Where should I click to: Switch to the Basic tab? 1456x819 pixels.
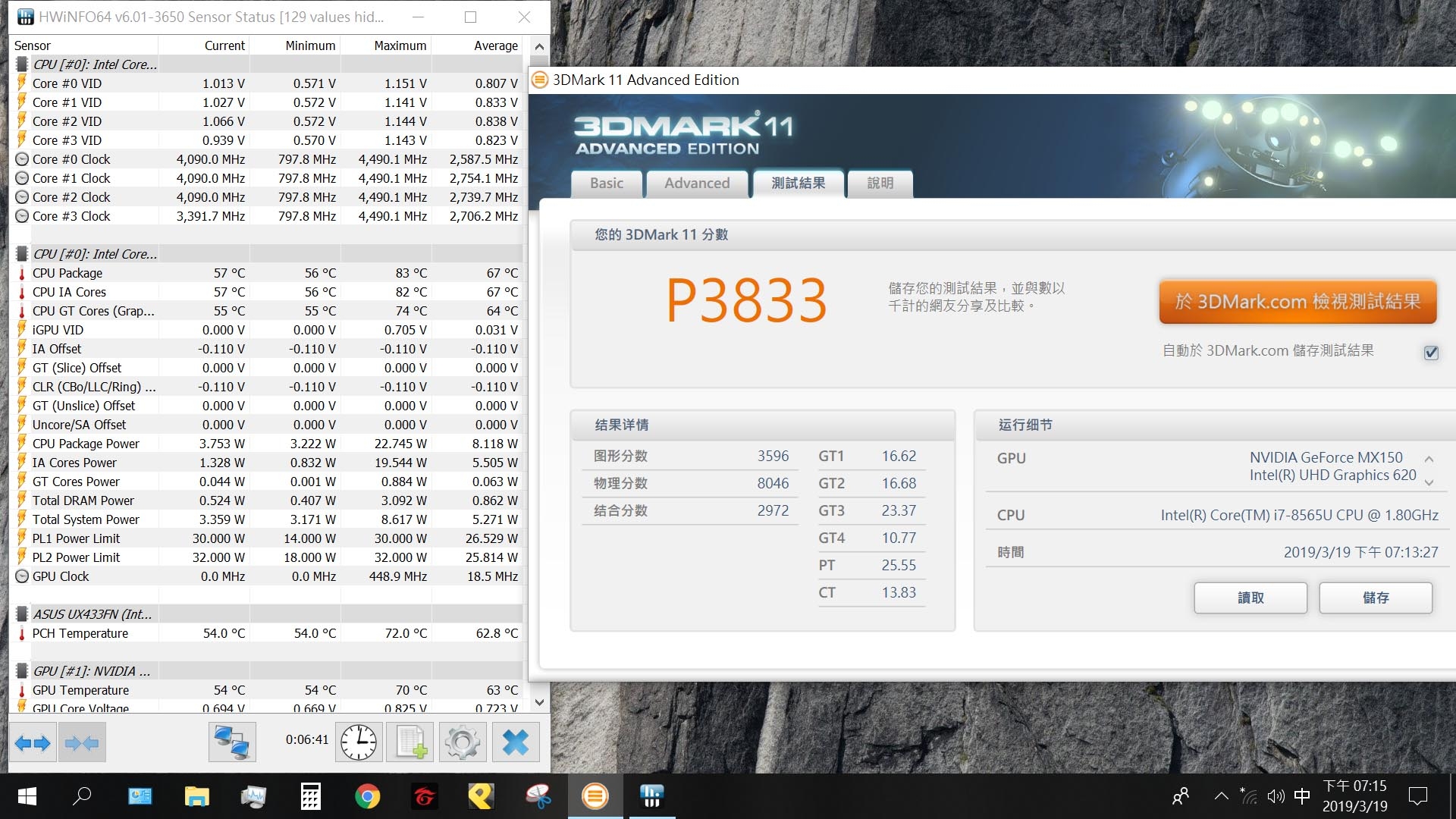coord(607,184)
